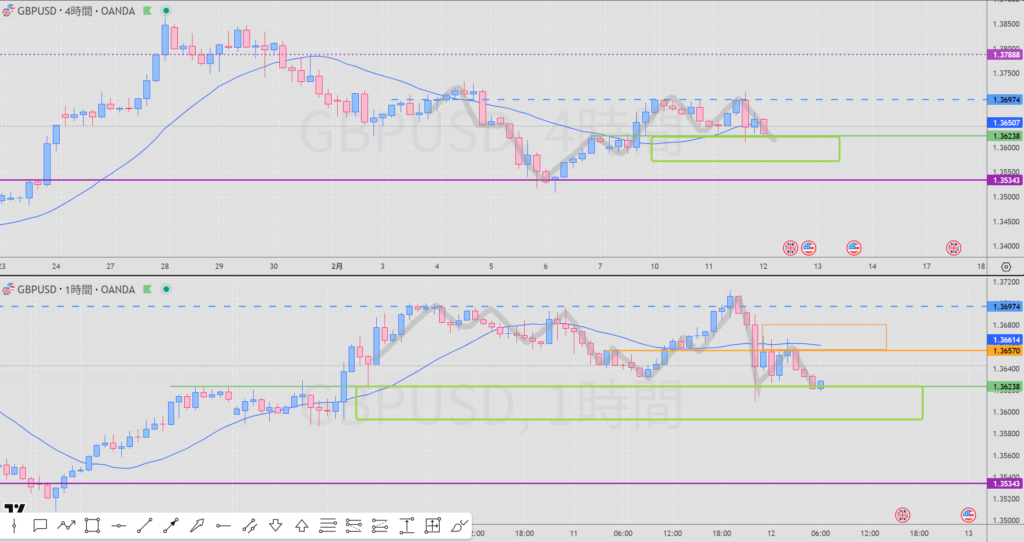
Task: Choose the arrow down marker tool
Action: (x=275, y=524)
